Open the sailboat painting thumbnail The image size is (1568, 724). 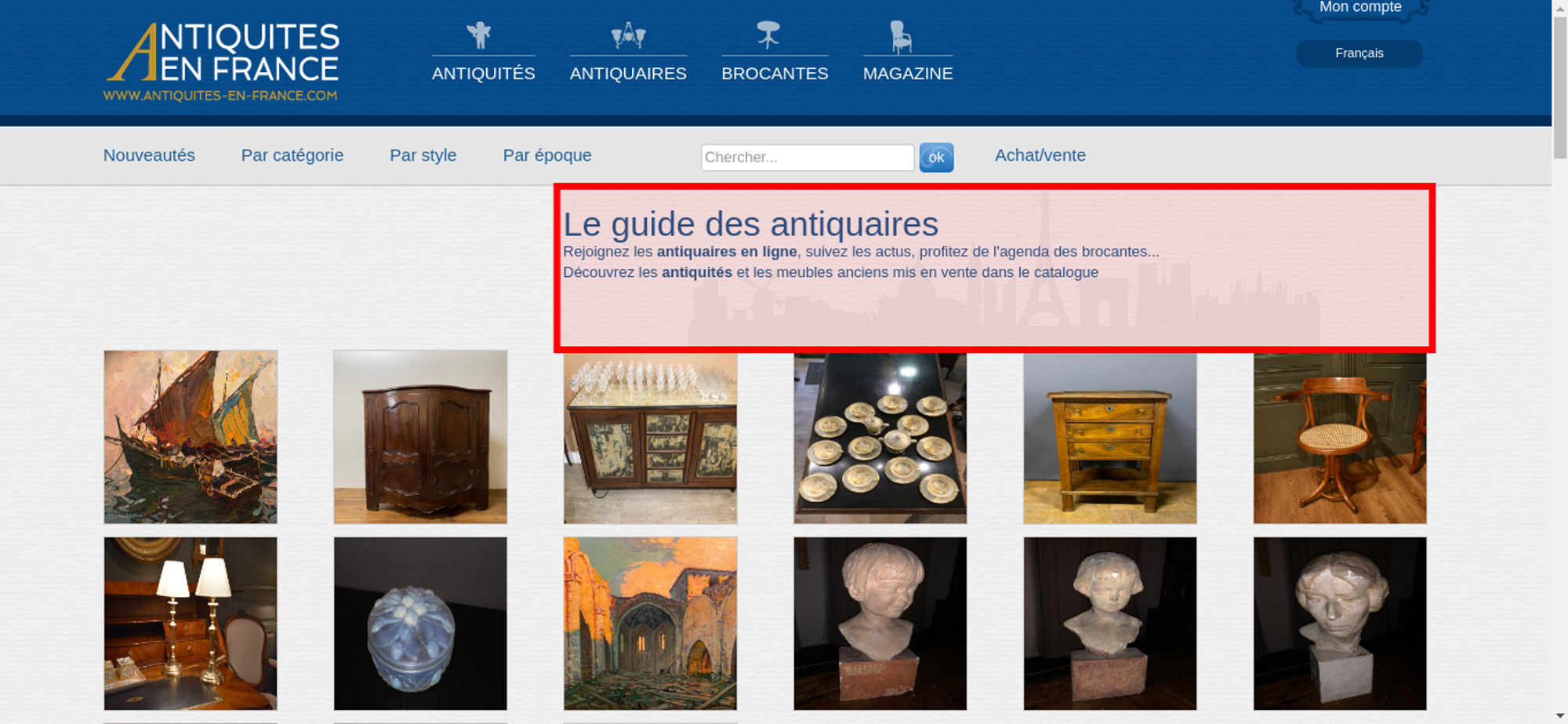[x=191, y=437]
